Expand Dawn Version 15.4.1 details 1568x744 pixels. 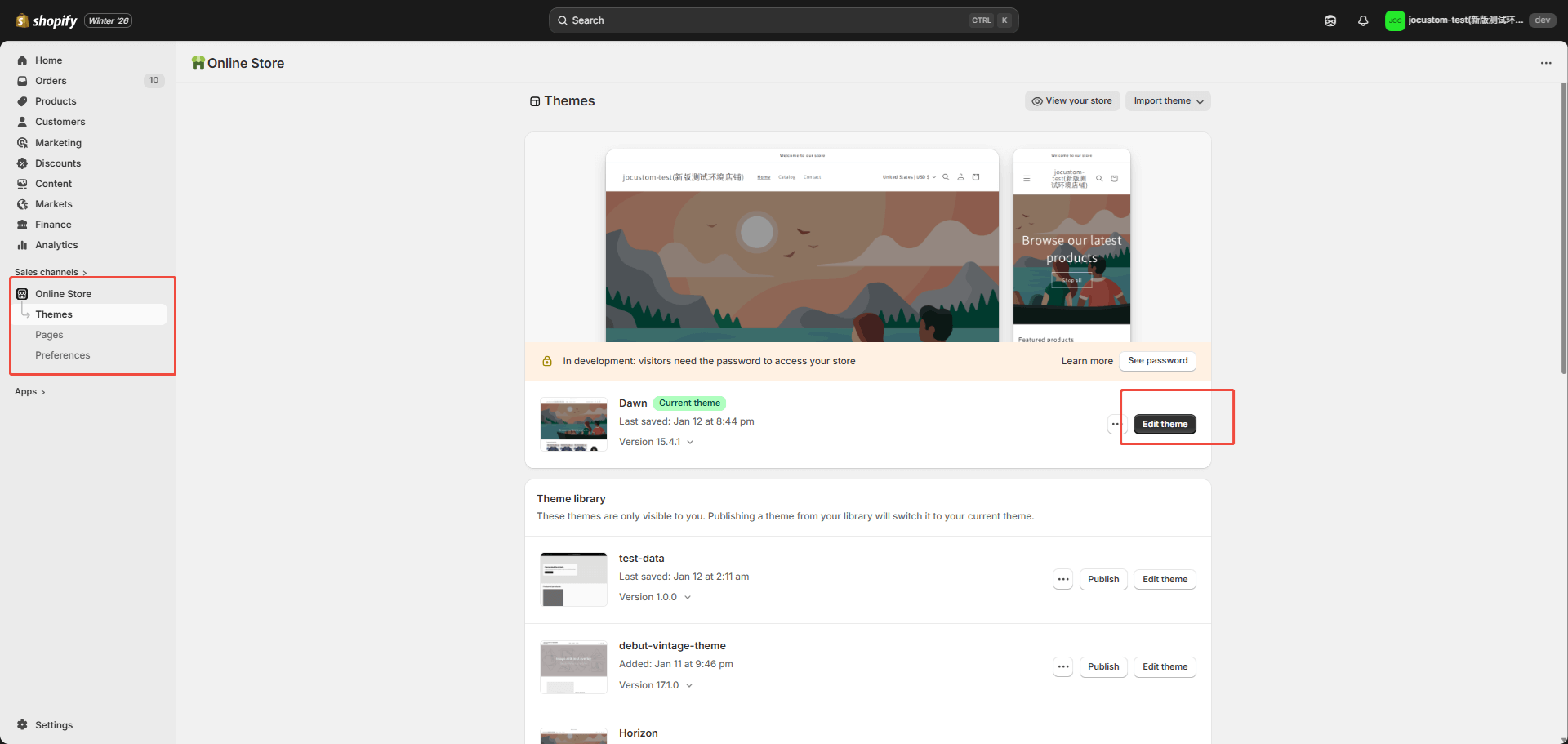[x=690, y=442]
